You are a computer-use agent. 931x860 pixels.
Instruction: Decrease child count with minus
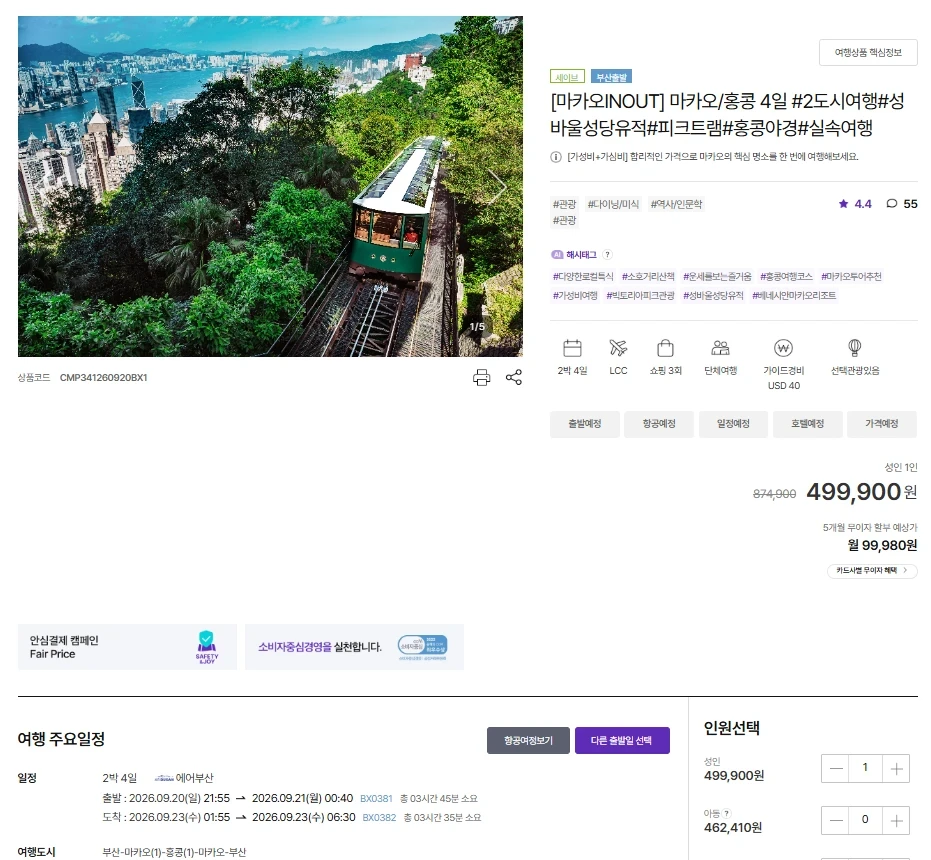pyautogui.click(x=836, y=820)
